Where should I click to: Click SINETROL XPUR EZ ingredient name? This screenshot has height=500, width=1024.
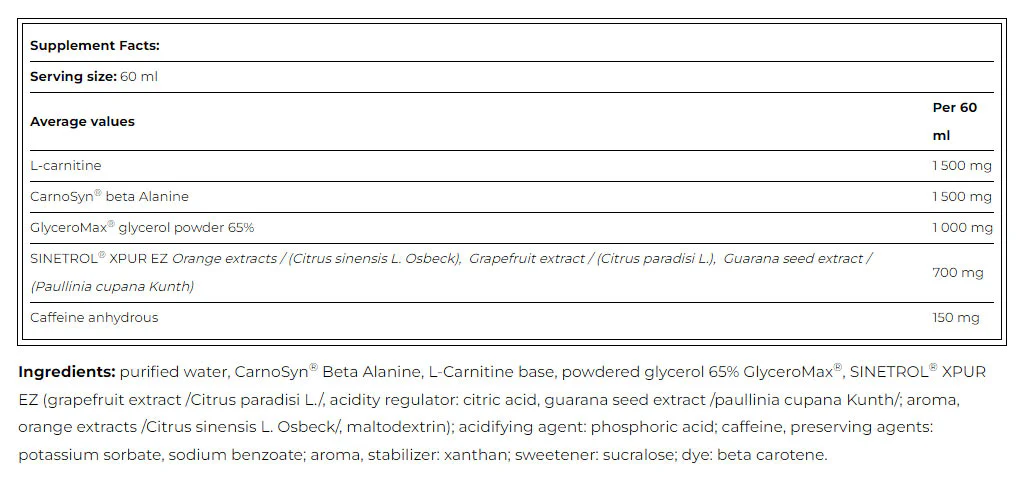pyautogui.click(x=99, y=258)
